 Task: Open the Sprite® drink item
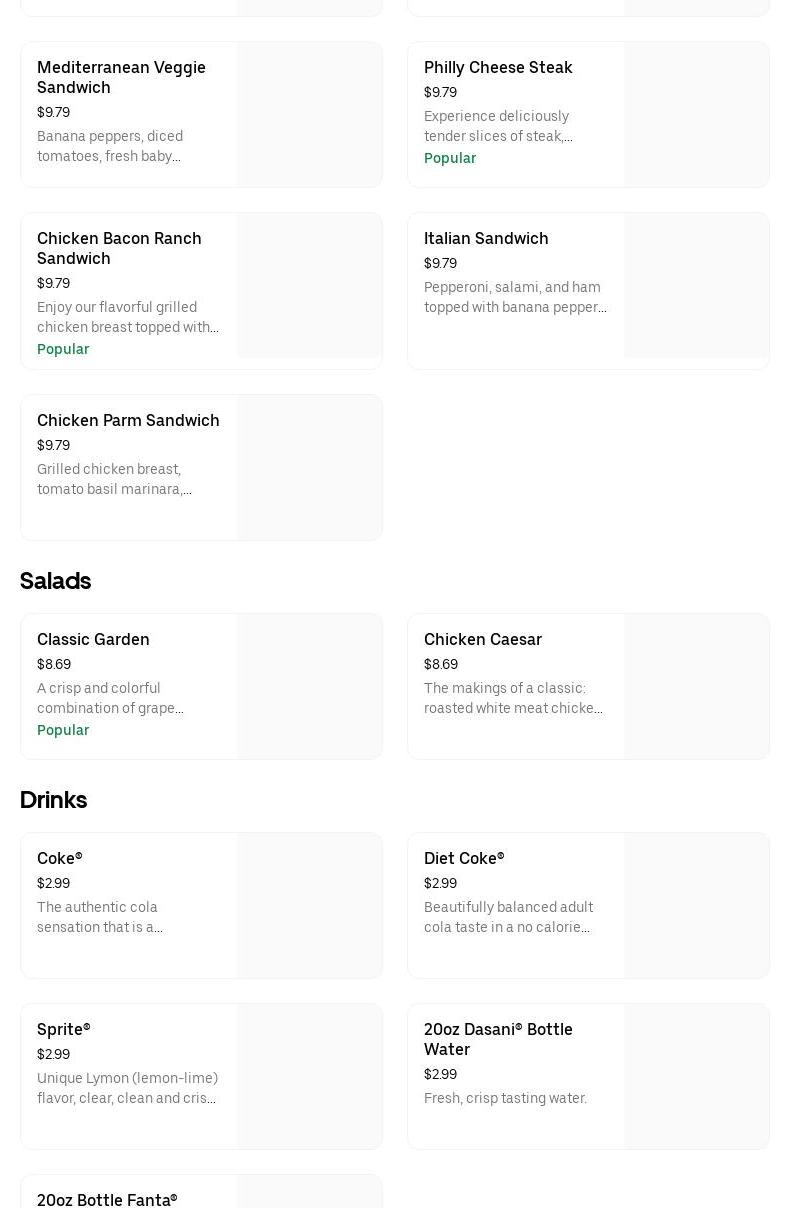(64, 1030)
